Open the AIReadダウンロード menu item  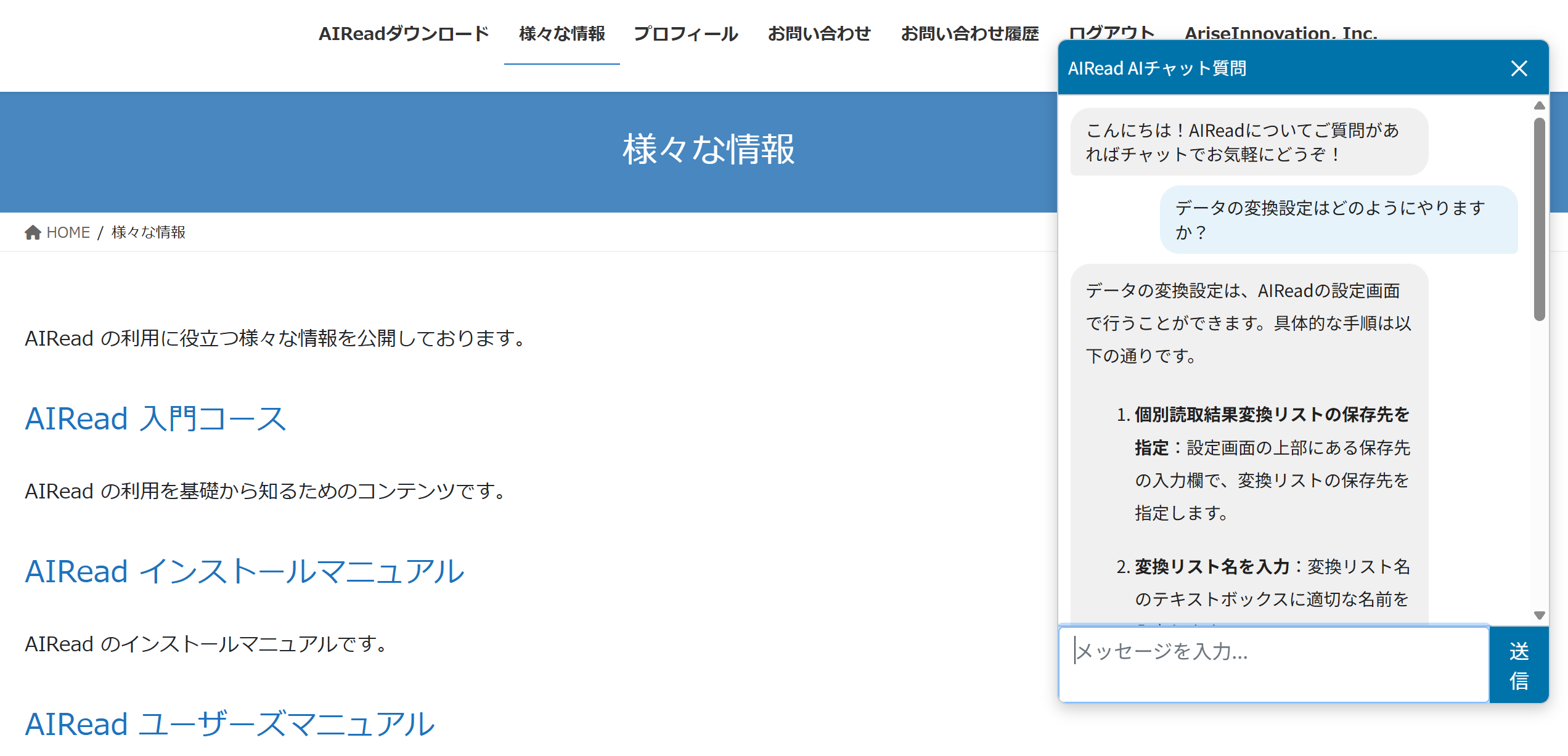(x=404, y=33)
